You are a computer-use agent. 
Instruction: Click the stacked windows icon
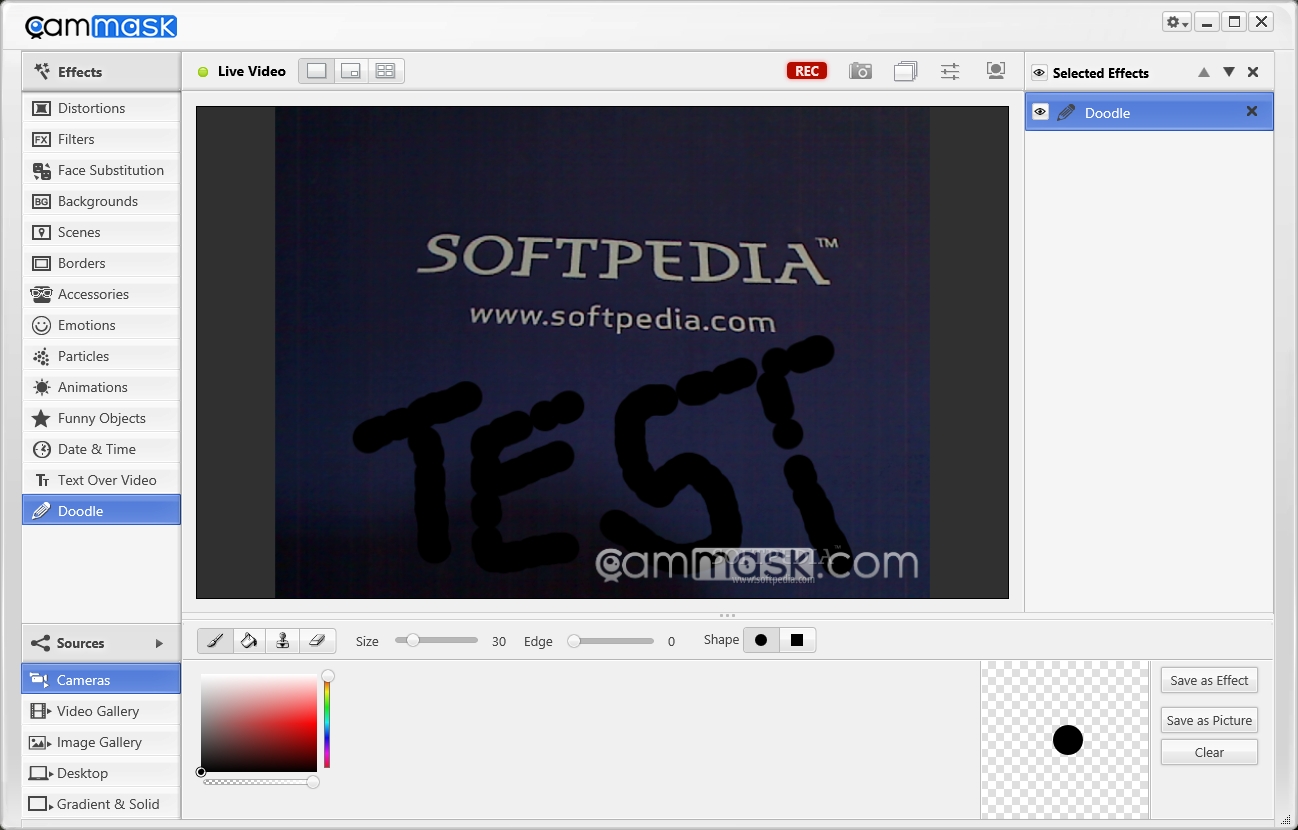[x=905, y=71]
